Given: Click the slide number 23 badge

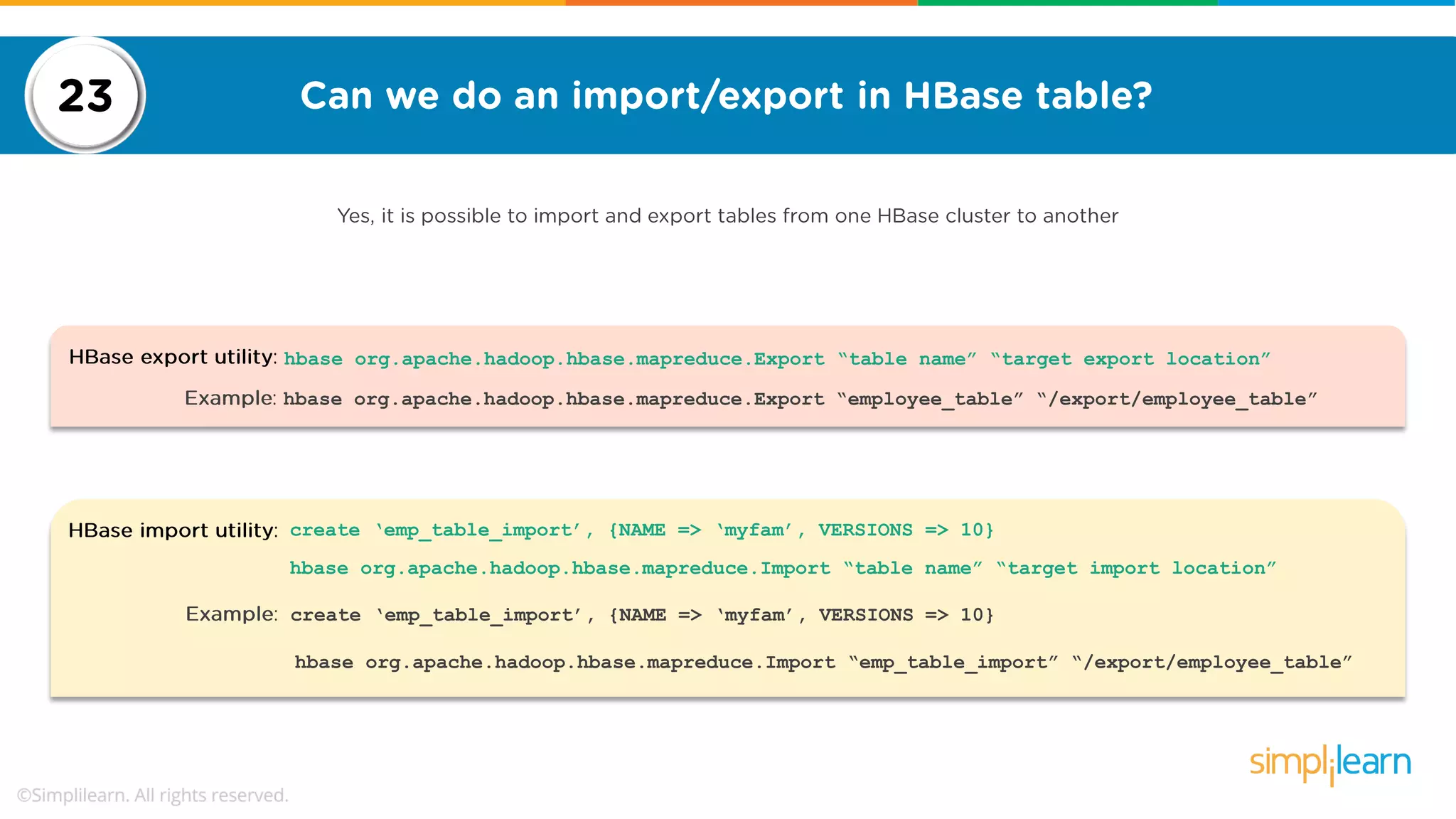Looking at the screenshot, I should pos(85,95).
